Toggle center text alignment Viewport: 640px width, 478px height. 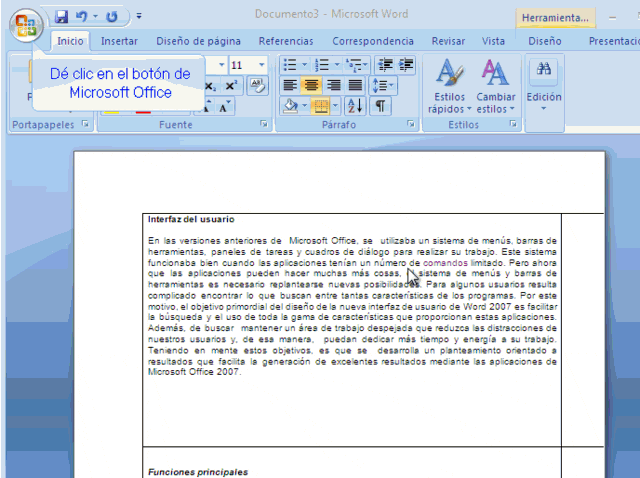point(312,86)
